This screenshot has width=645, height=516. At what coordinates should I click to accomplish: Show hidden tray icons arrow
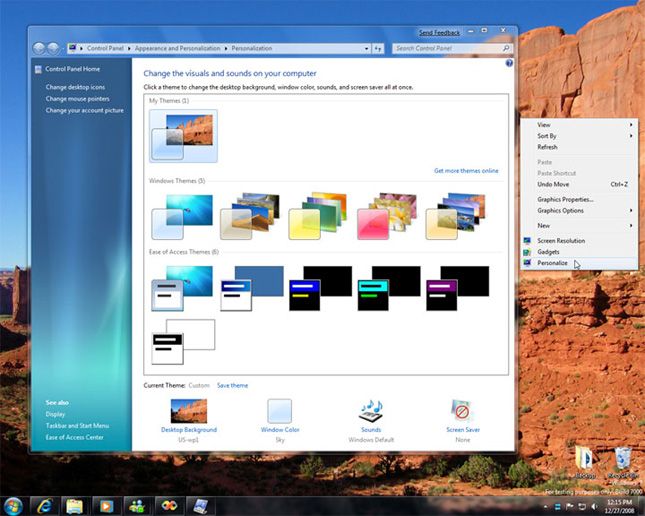(546, 507)
